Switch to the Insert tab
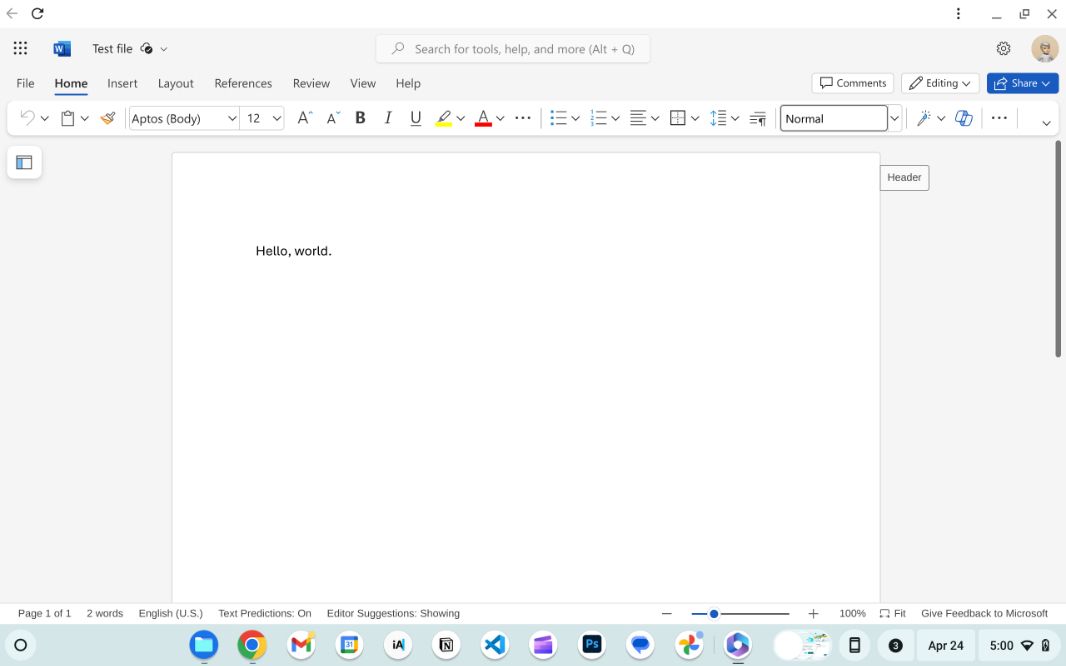The height and width of the screenshot is (666, 1066). tap(122, 83)
